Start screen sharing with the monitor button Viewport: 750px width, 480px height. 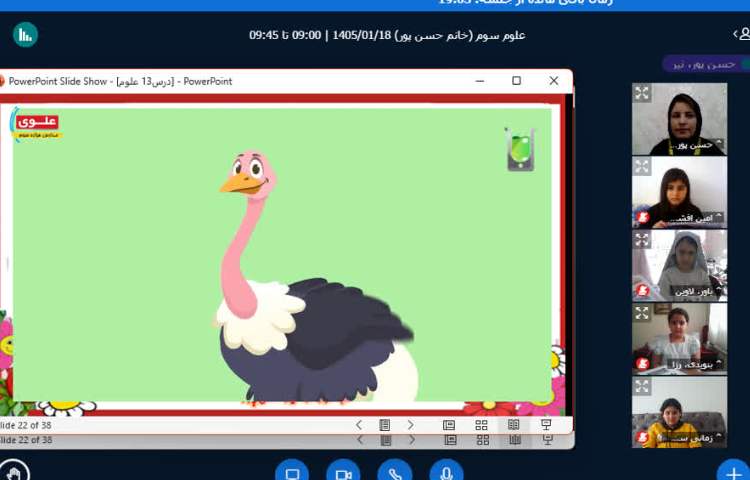[x=292, y=471]
